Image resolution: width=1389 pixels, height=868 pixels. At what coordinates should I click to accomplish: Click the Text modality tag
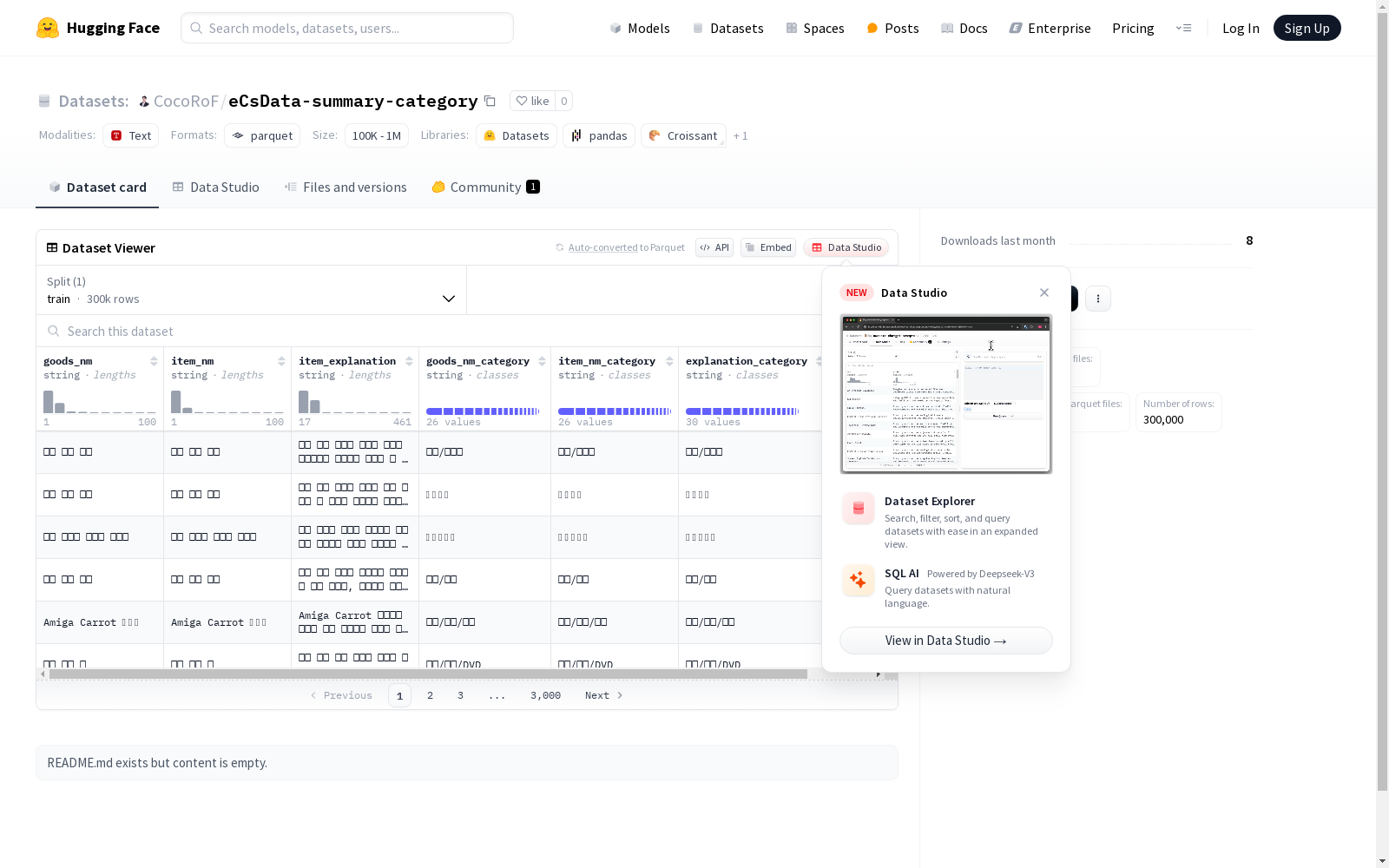tap(130, 135)
